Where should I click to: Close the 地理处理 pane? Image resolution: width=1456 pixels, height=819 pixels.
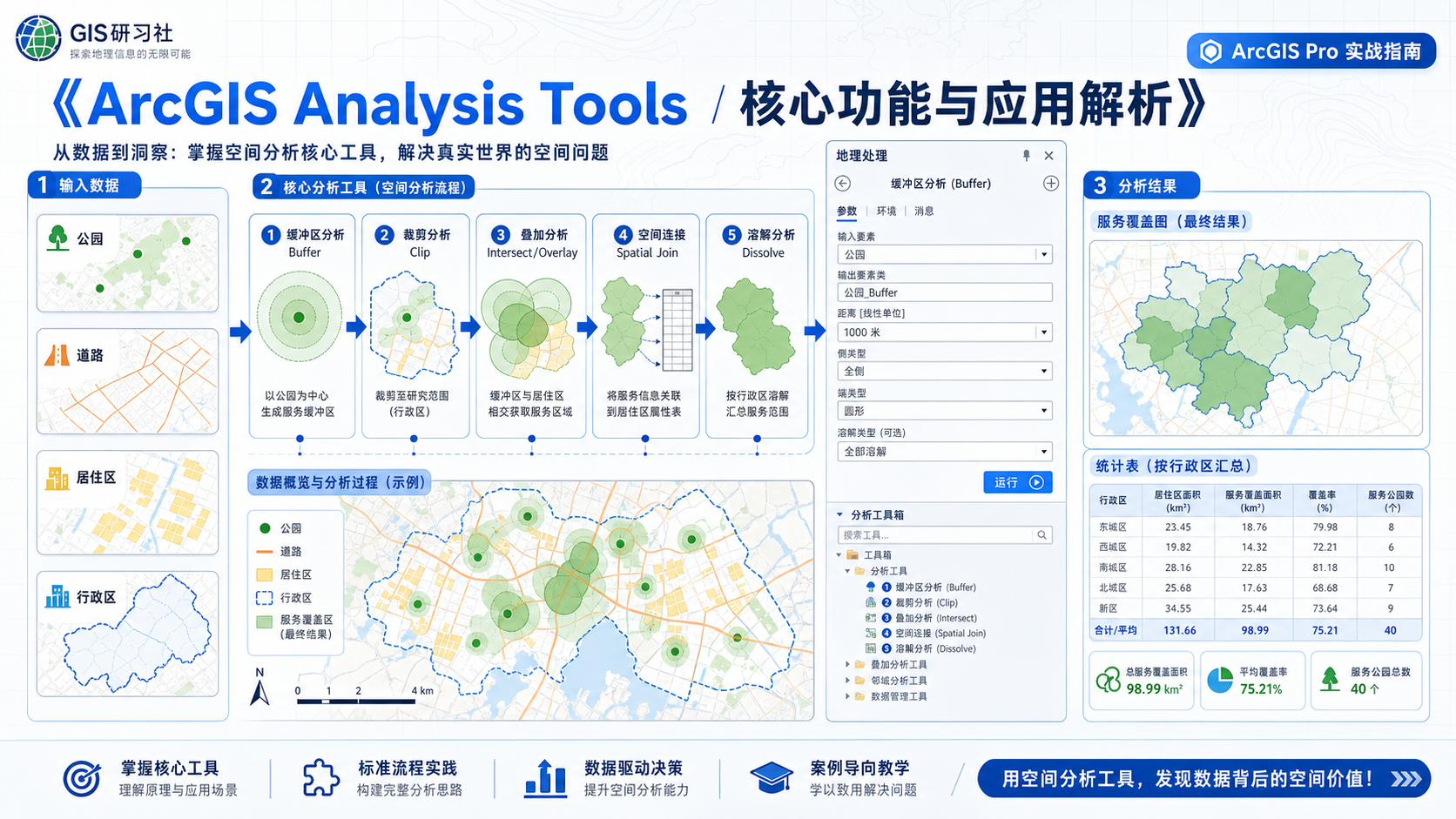point(1048,156)
